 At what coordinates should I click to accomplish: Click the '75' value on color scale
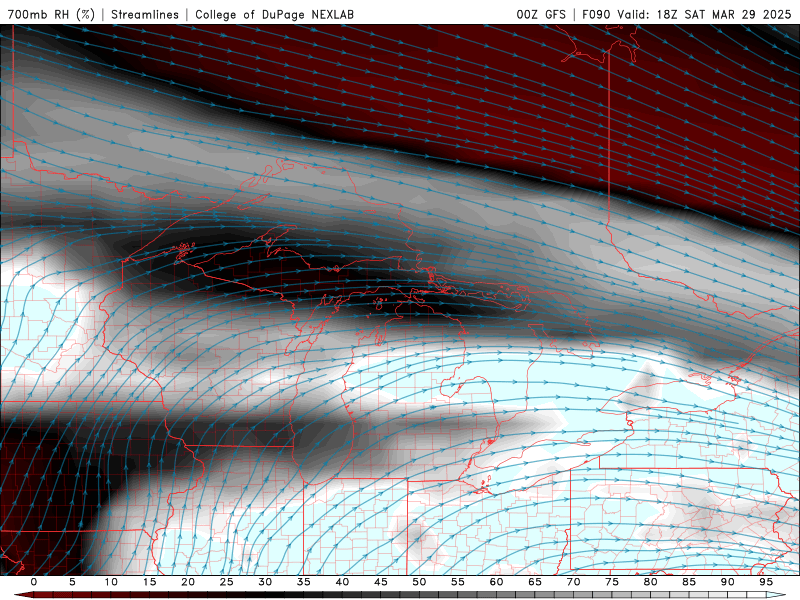point(612,582)
